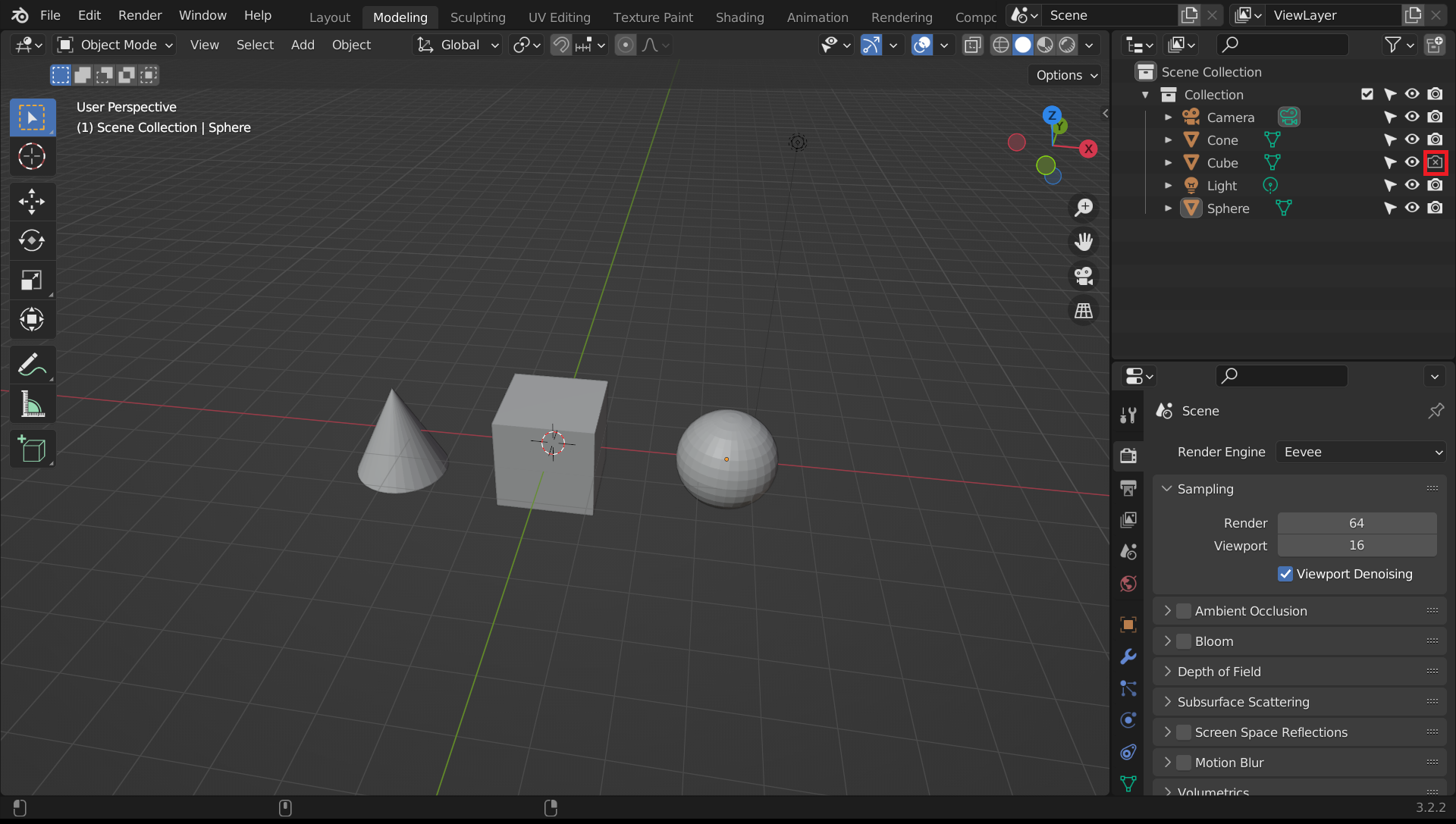Open the Modifier properties wrench tab

1128,656
